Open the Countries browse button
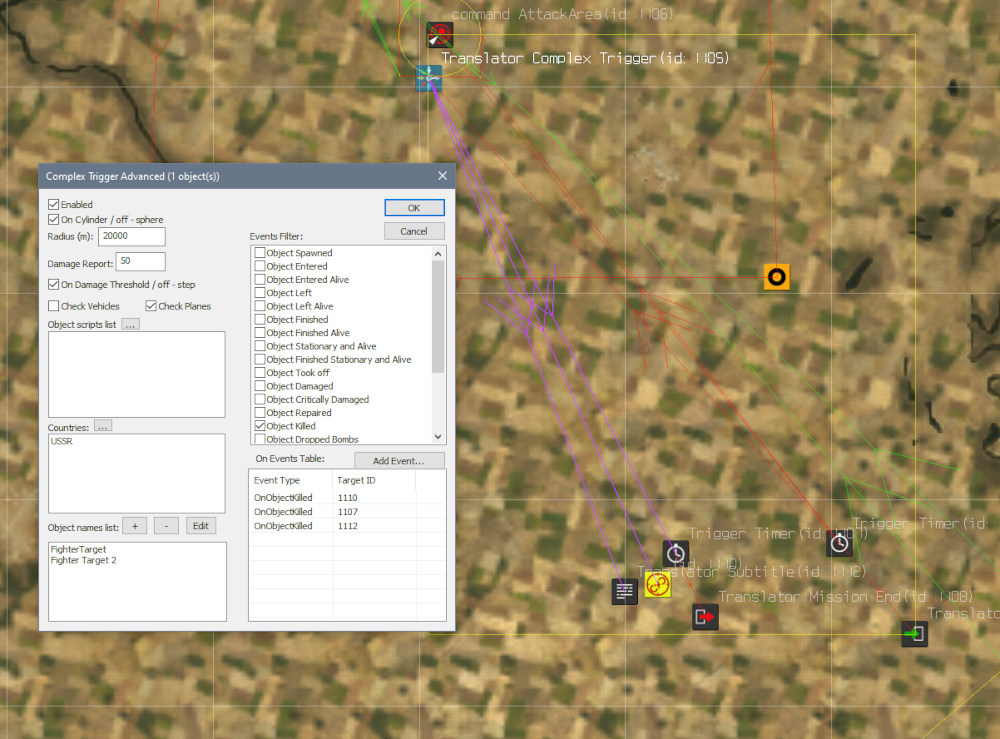The width and height of the screenshot is (1000, 739). click(x=103, y=426)
